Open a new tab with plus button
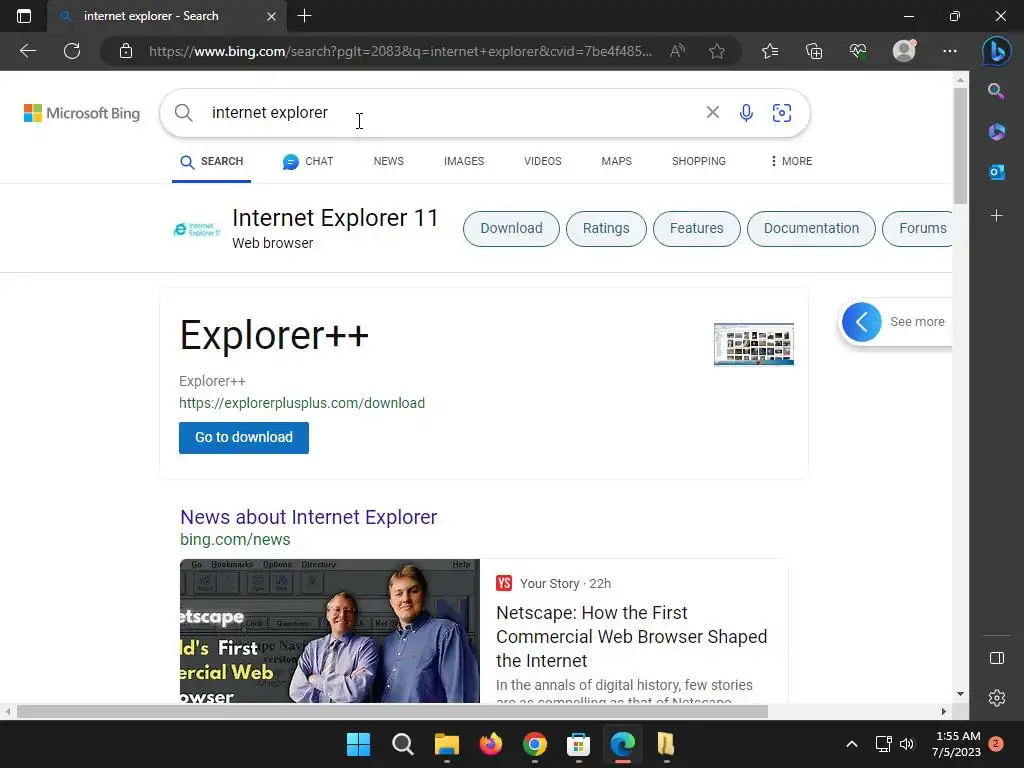 (x=304, y=16)
